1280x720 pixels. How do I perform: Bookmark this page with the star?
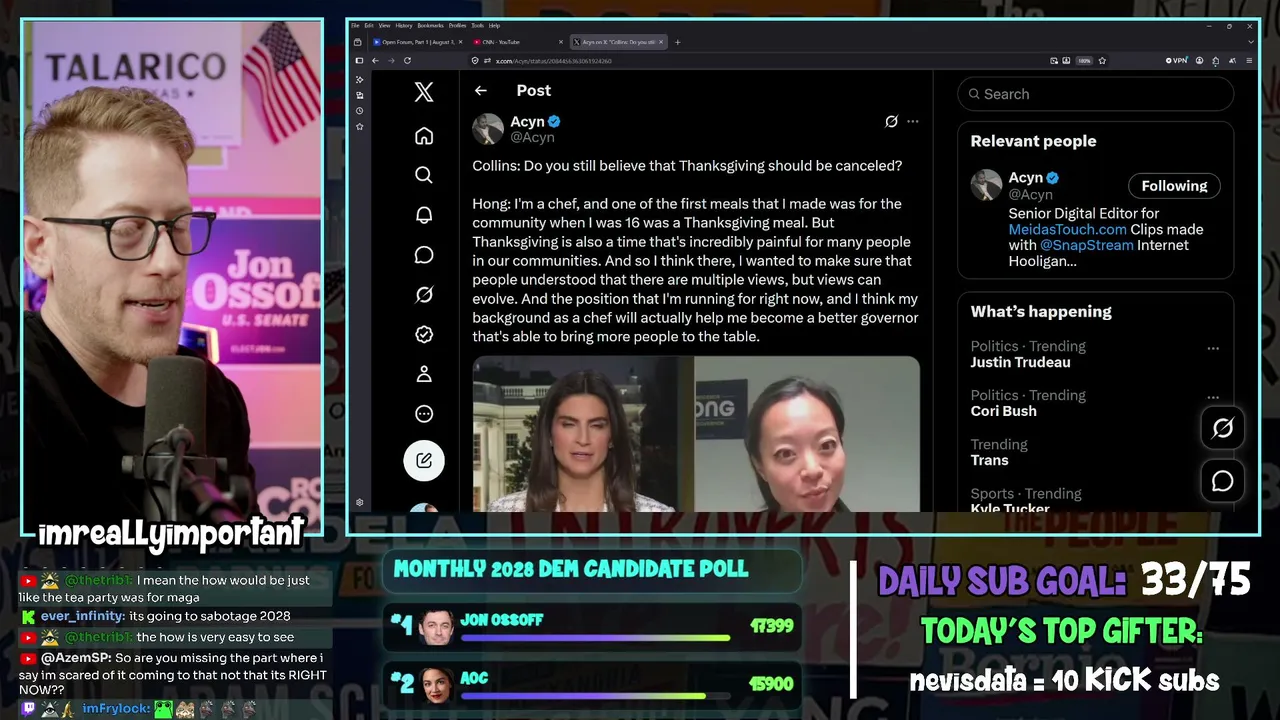(x=1102, y=61)
